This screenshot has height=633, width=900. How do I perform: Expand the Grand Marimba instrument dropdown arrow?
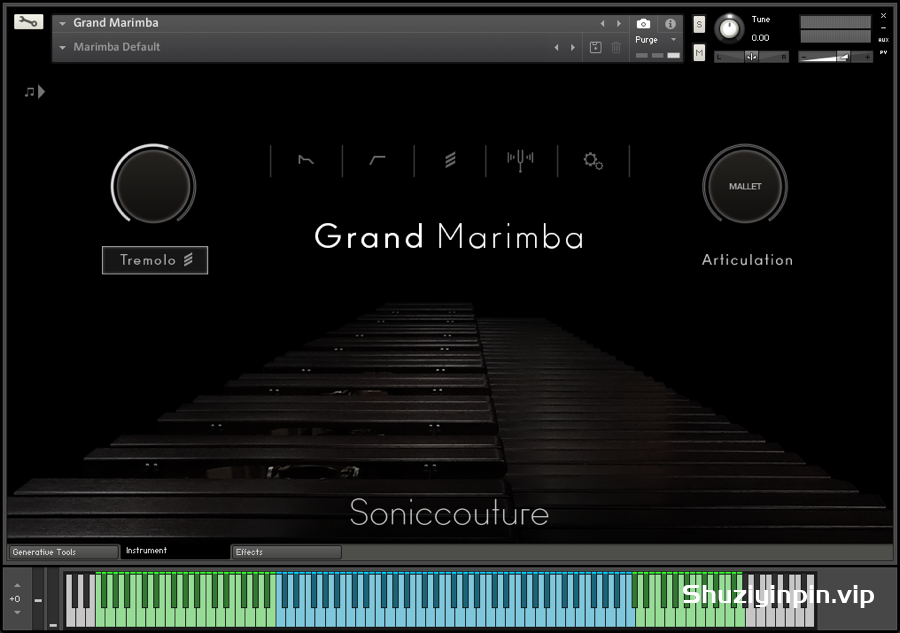[63, 24]
